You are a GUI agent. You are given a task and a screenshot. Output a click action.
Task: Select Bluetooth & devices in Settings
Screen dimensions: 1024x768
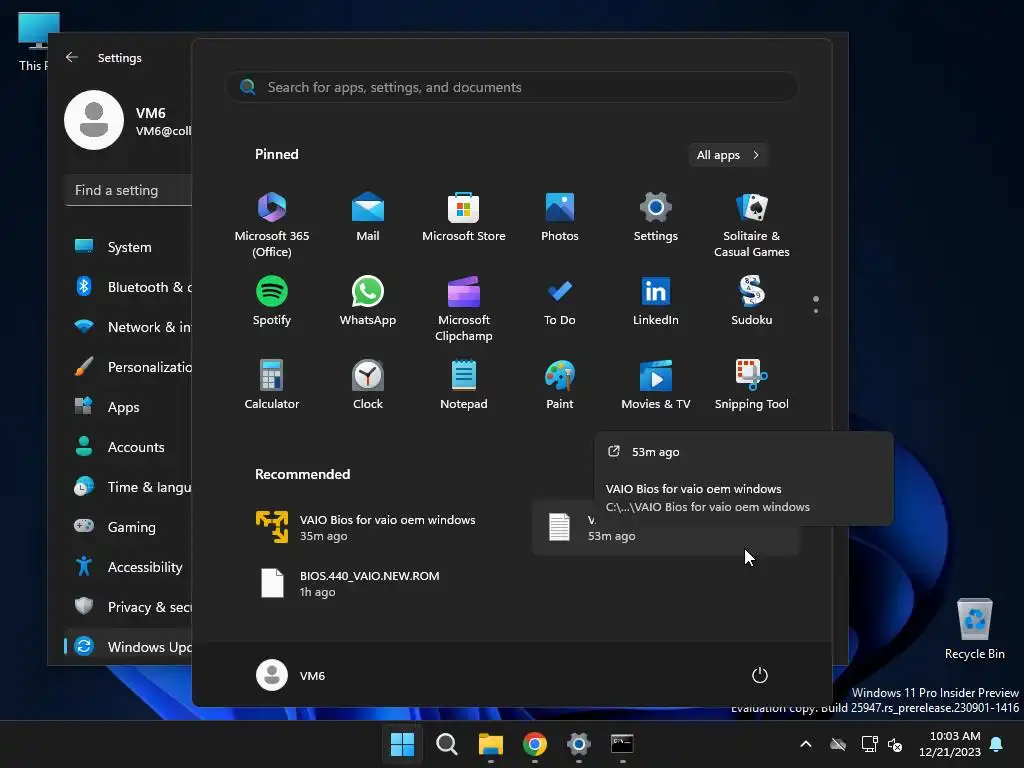[x=129, y=287]
